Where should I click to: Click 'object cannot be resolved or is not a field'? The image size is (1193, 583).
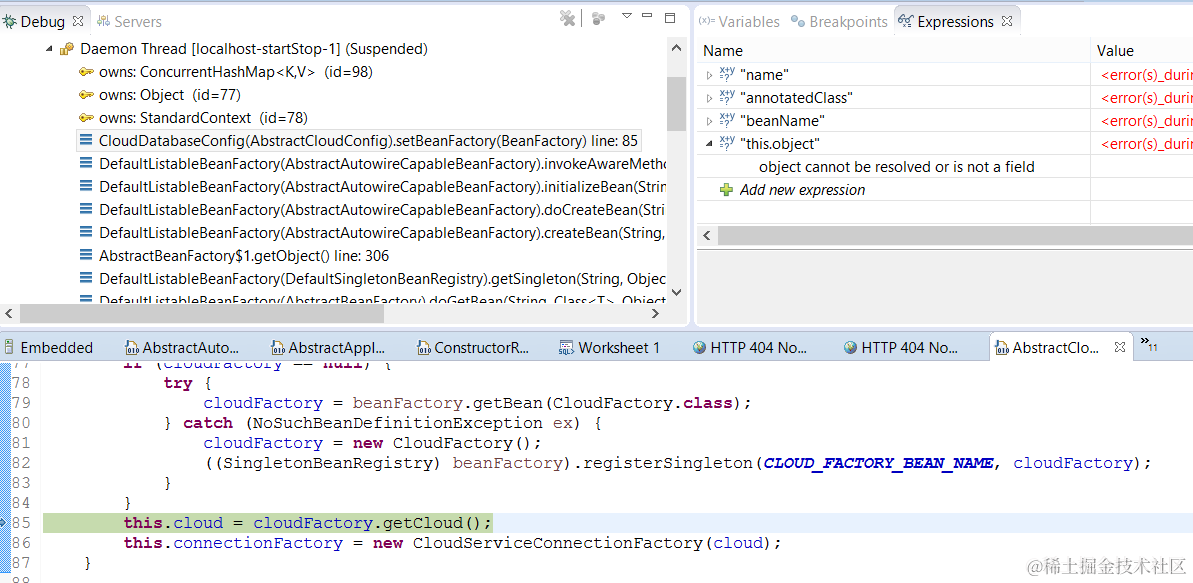[x=897, y=167]
